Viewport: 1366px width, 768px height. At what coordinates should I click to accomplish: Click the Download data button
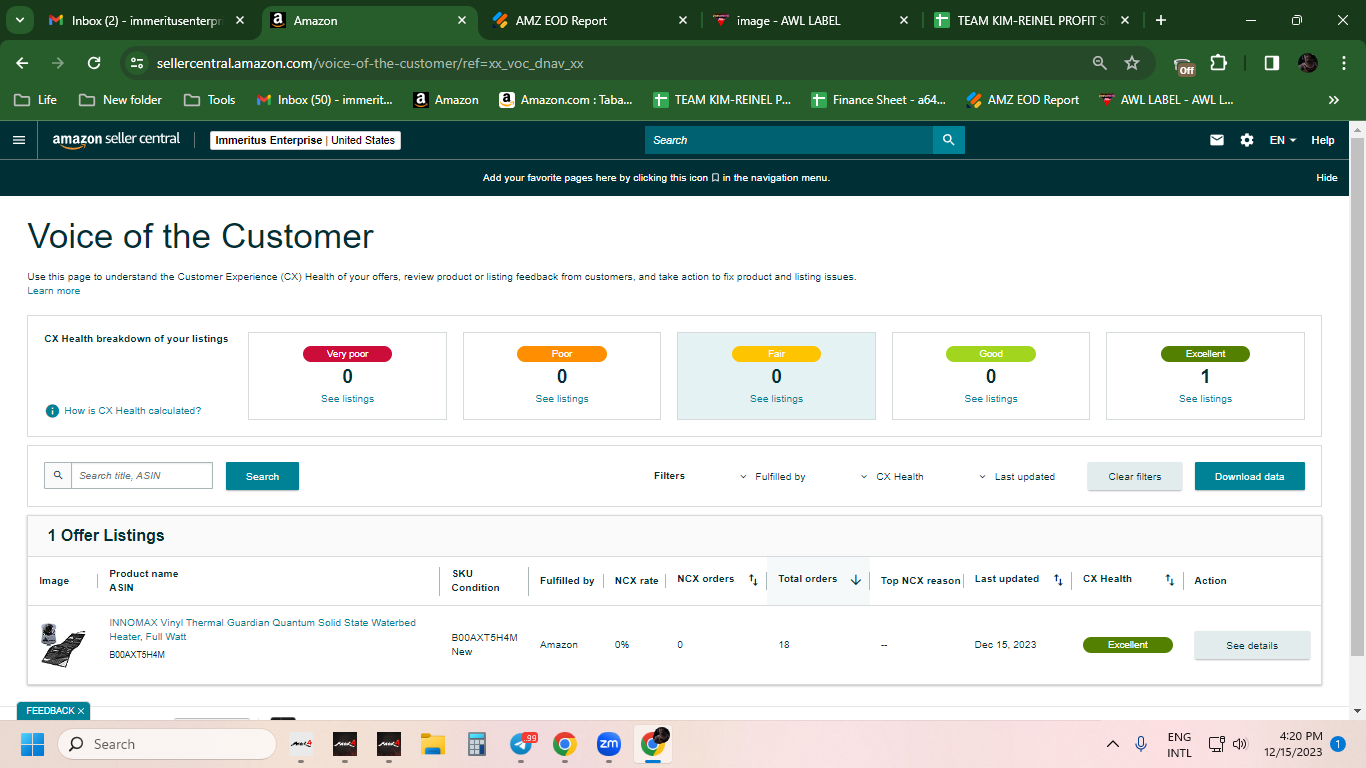click(1250, 476)
